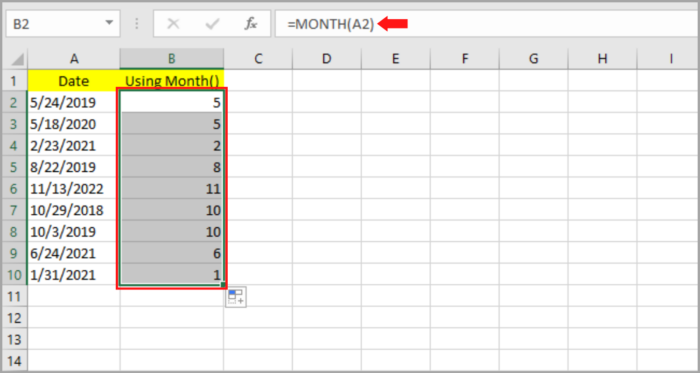Click the yellow Date header cell
700x373 pixels.
[x=74, y=81]
